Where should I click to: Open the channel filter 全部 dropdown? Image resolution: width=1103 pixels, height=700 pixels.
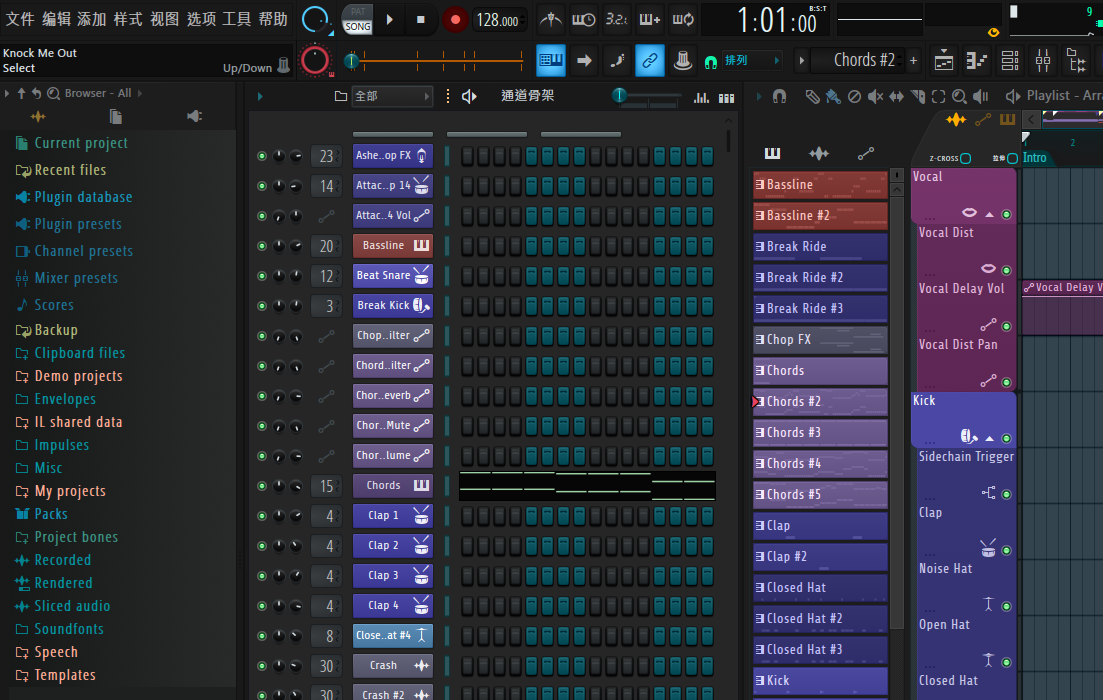pyautogui.click(x=392, y=96)
